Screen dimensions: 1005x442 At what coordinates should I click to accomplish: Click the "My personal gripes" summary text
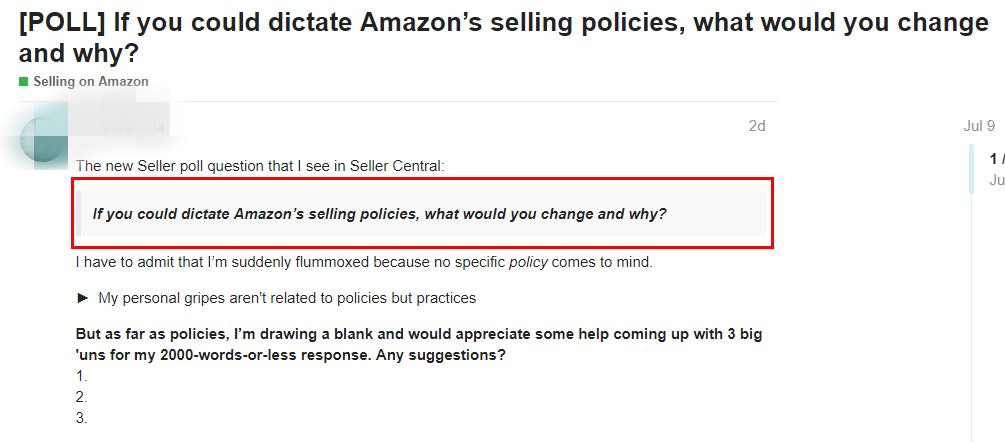pos(287,298)
